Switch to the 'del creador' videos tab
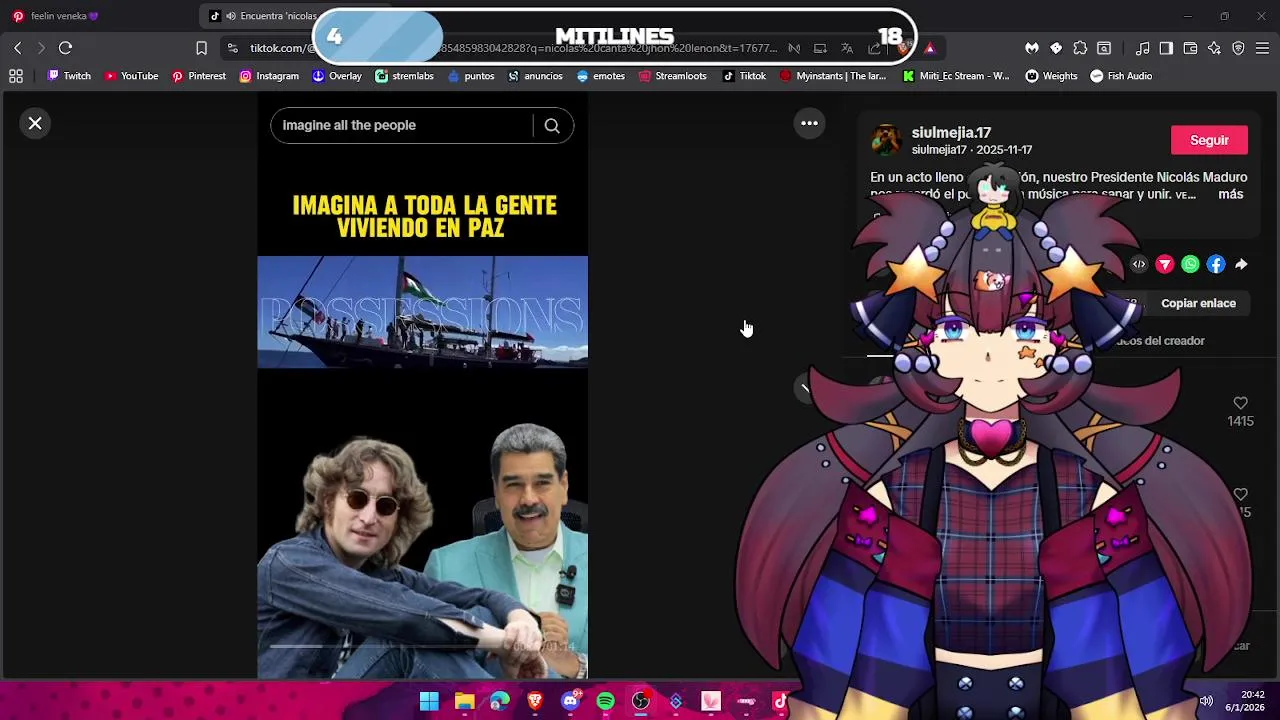The image size is (1280, 720). 1160,341
